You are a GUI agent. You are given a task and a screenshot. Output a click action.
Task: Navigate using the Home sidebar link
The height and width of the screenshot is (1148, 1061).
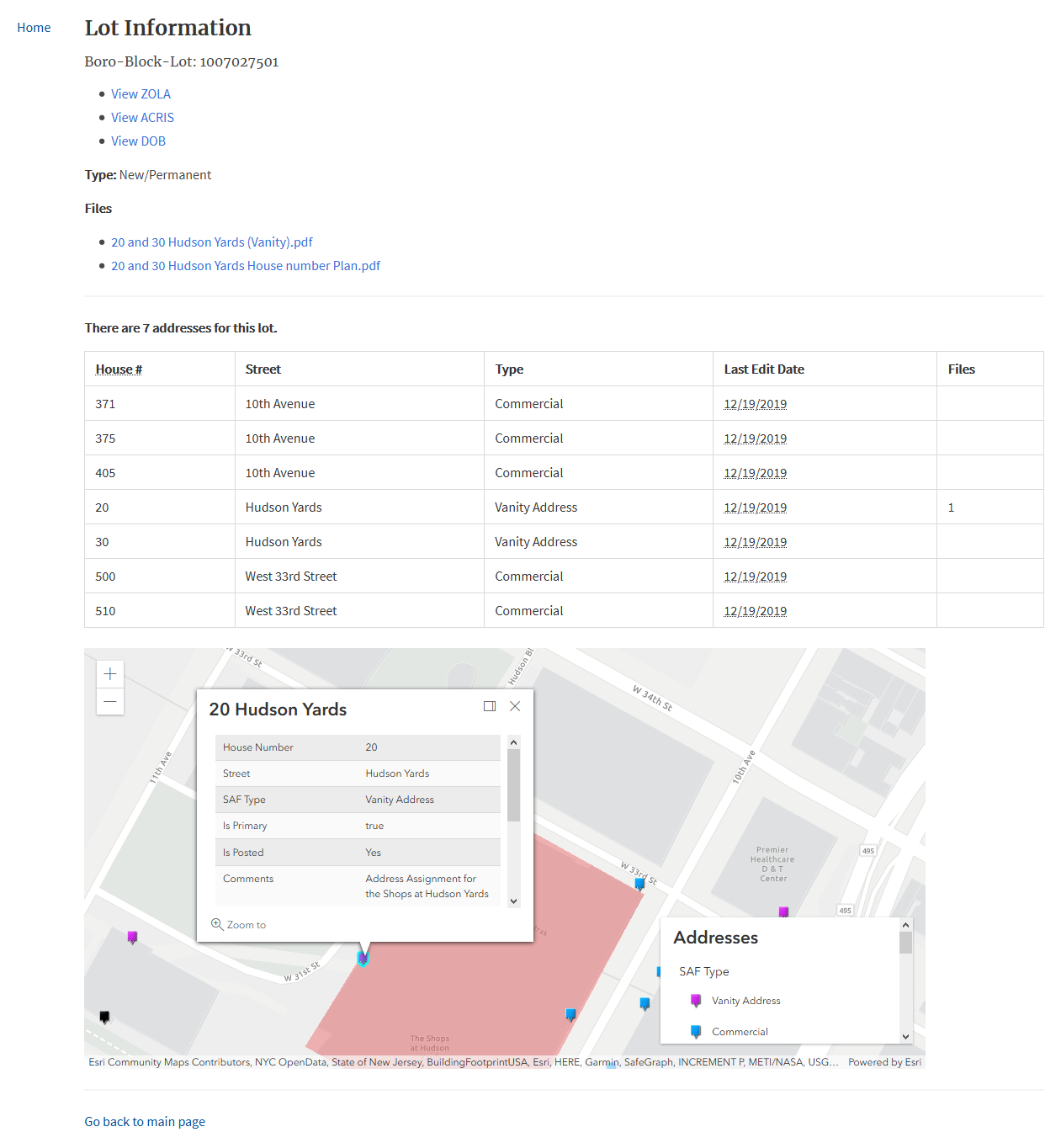click(34, 27)
